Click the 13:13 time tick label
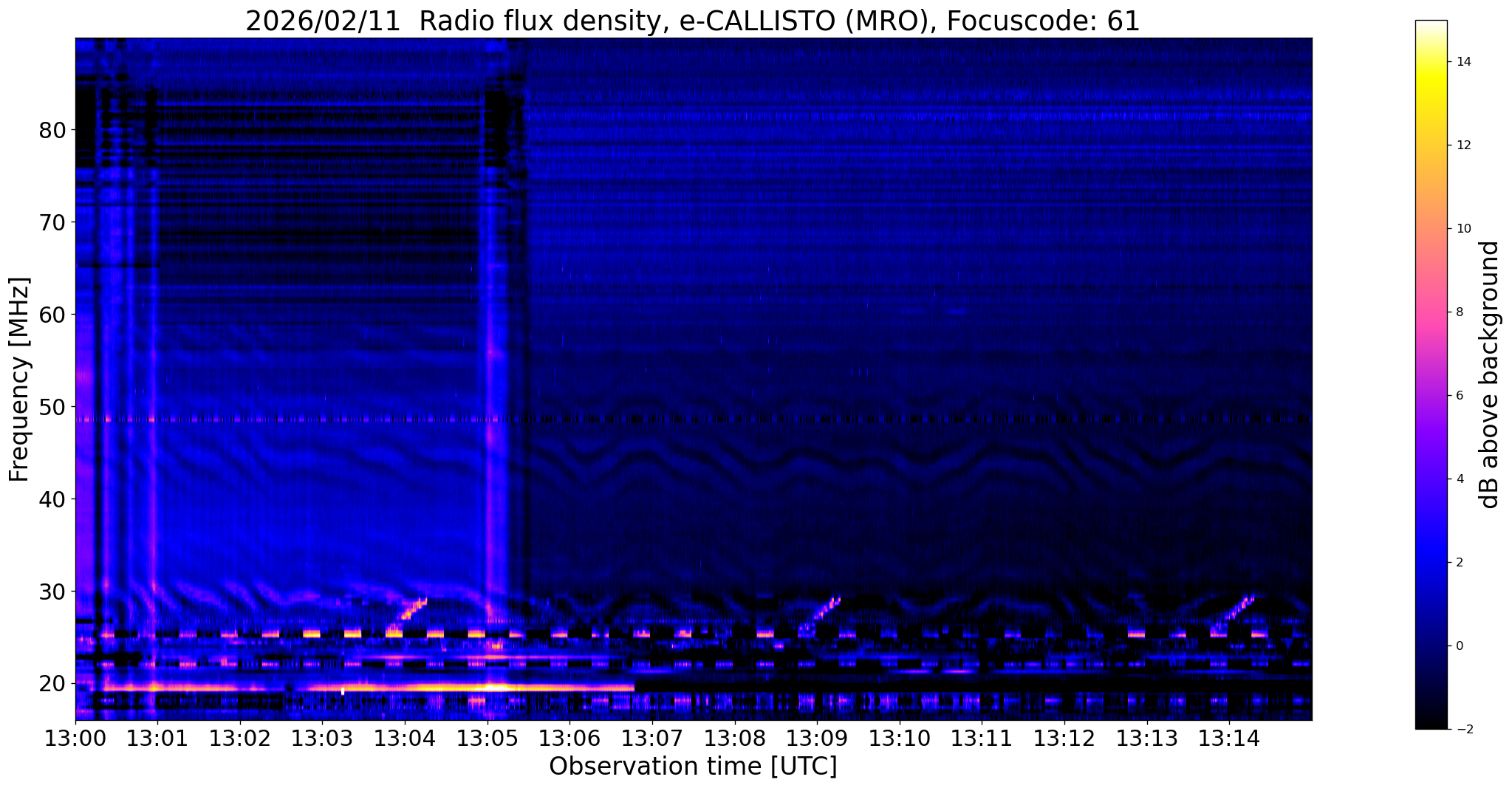The width and height of the screenshot is (1512, 788). coord(1146,739)
